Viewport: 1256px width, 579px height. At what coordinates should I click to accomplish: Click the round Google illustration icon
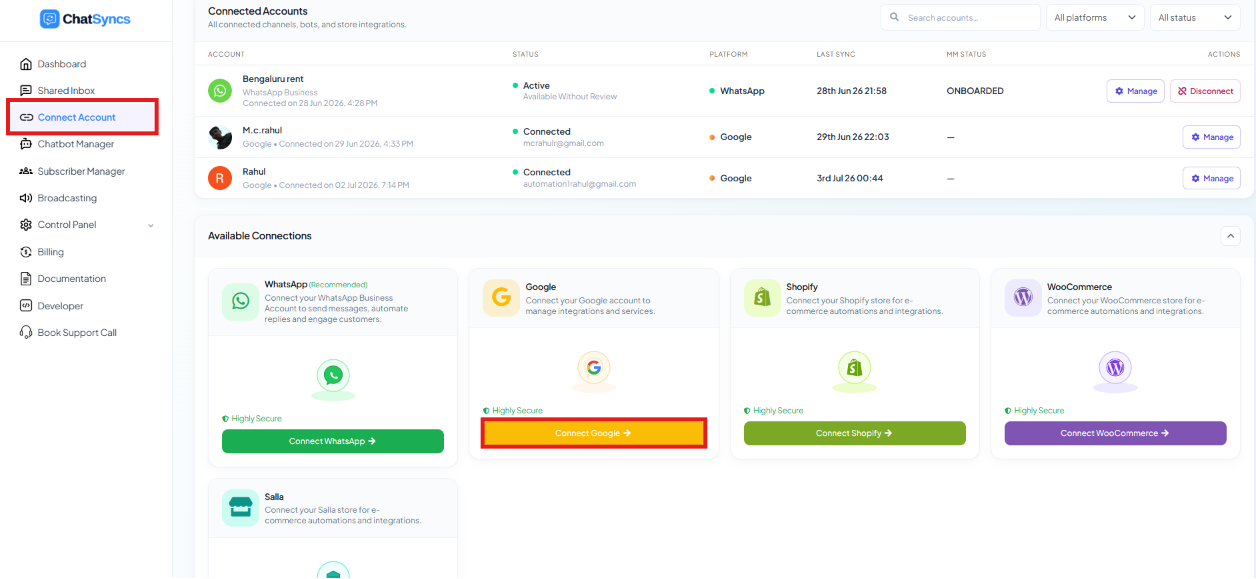[594, 368]
